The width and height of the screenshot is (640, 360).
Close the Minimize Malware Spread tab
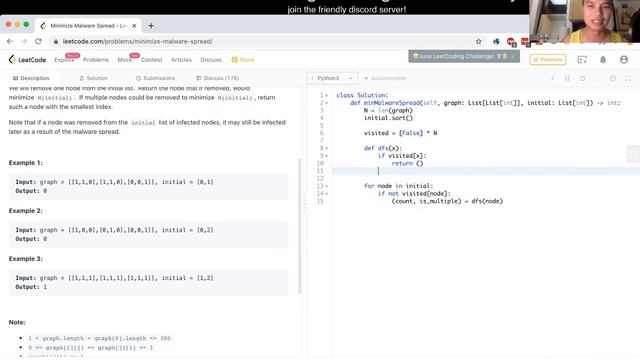[x=134, y=26]
